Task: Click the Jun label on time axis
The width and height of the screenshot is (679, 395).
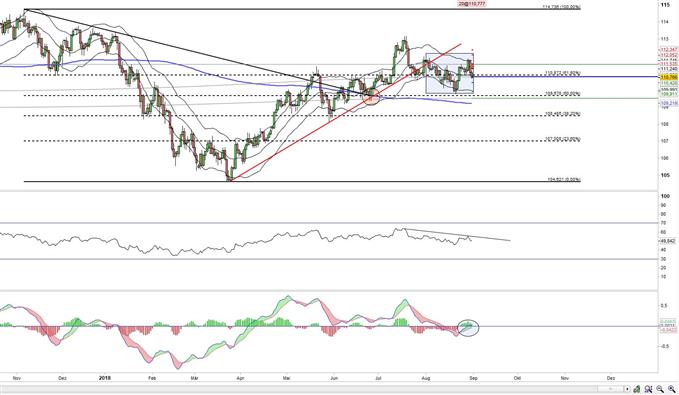Action: (x=333, y=378)
